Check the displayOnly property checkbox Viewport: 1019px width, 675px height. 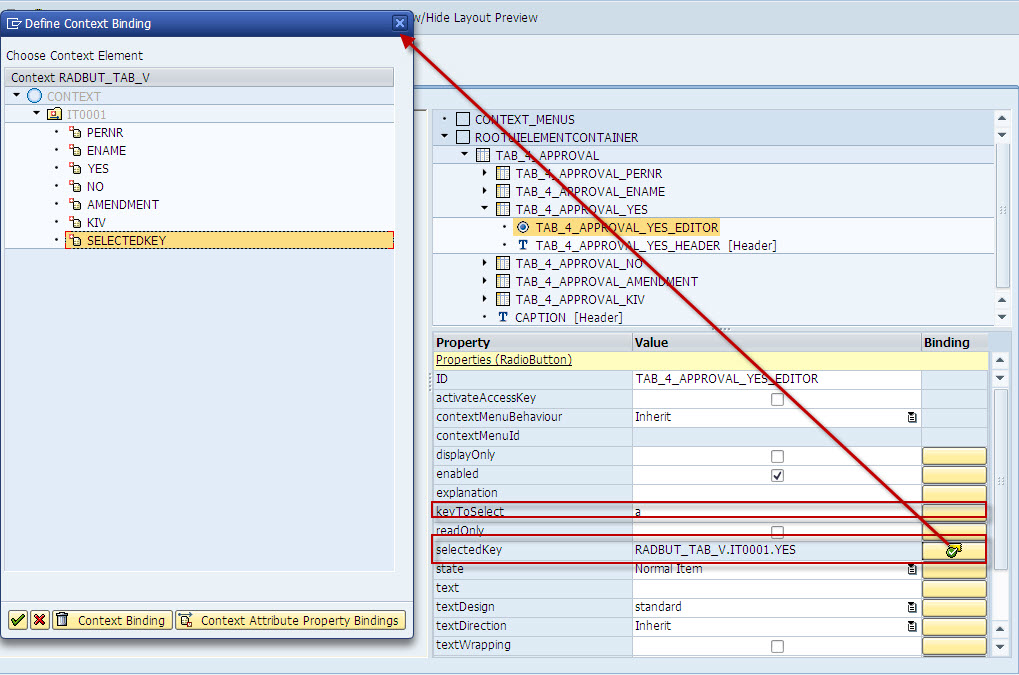[777, 455]
